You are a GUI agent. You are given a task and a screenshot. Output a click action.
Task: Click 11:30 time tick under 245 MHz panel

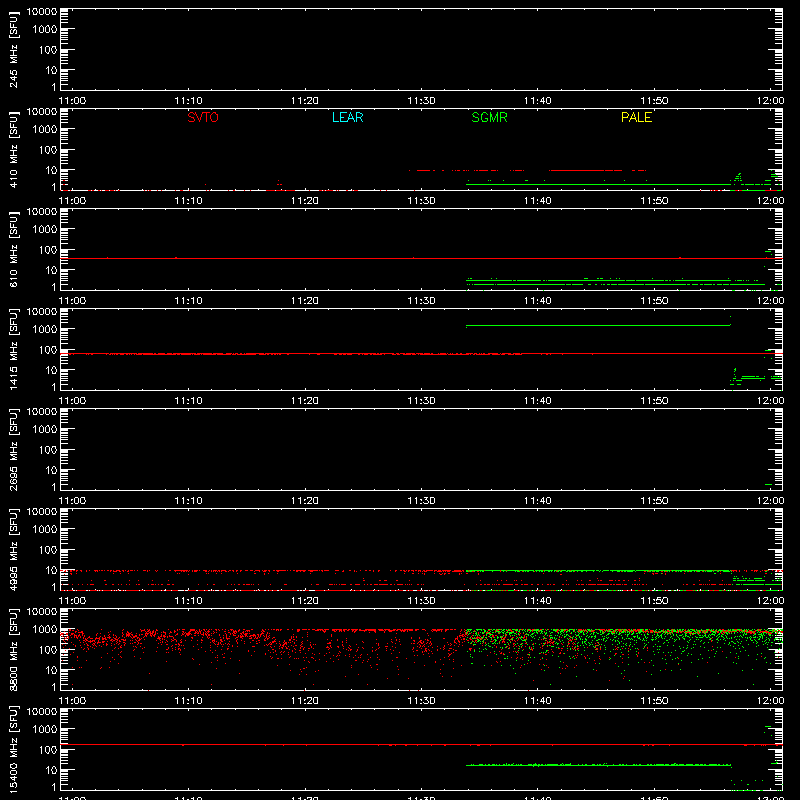(421, 101)
